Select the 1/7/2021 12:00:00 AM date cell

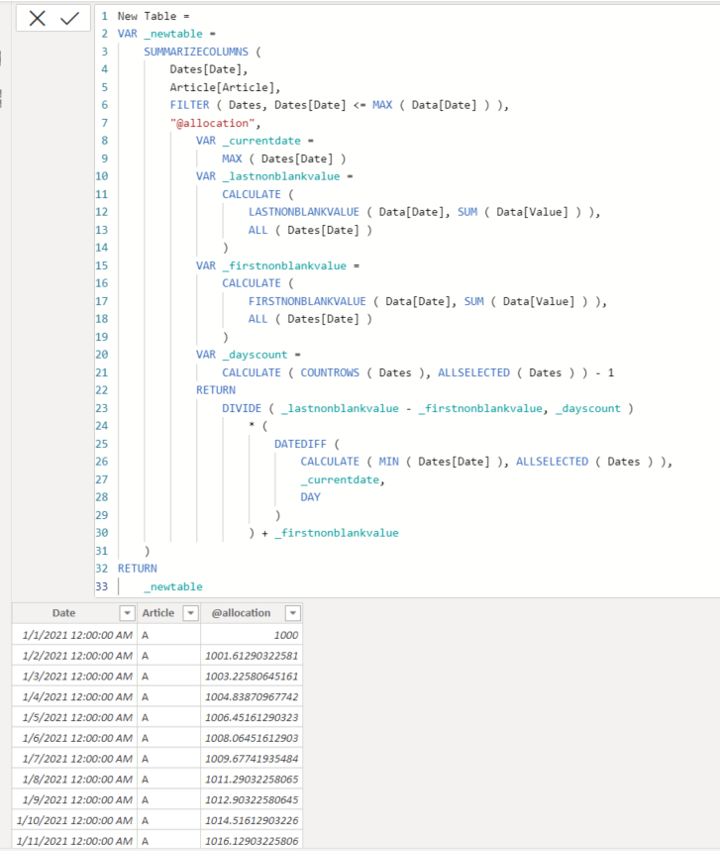pos(75,759)
